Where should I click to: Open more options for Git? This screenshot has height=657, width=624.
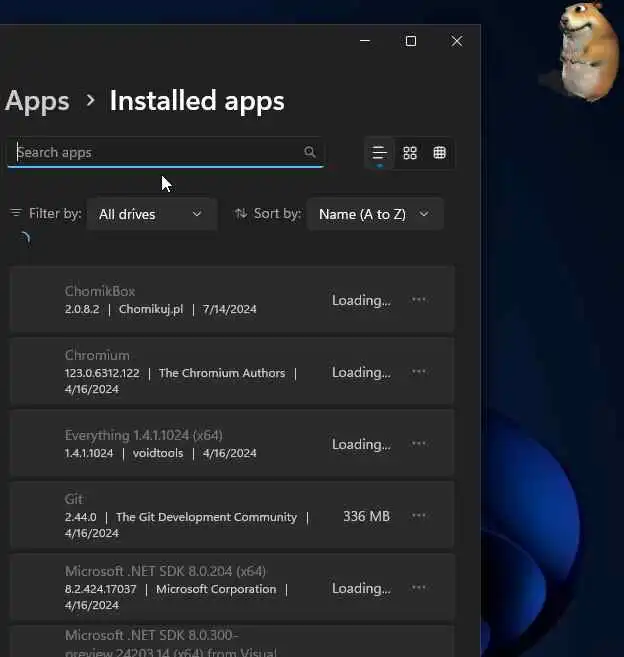[419, 516]
